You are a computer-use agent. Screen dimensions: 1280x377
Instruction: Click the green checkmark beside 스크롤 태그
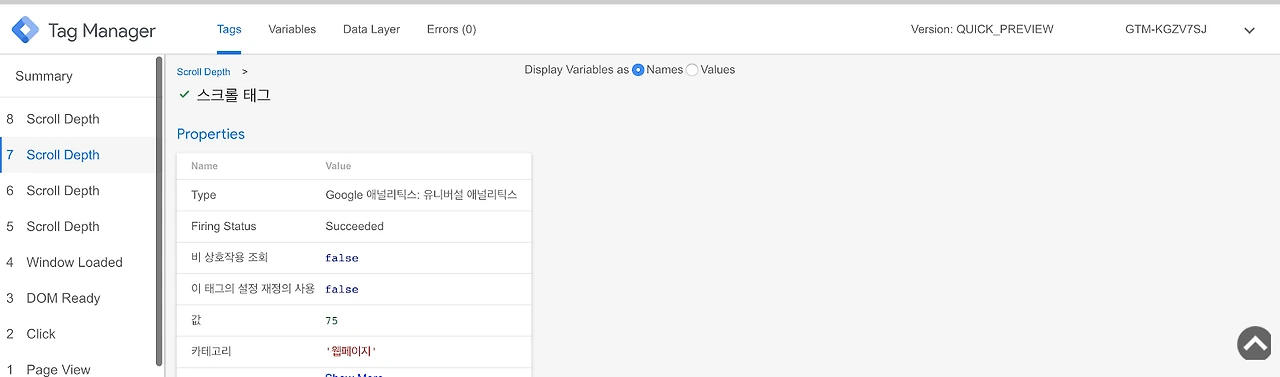click(184, 95)
